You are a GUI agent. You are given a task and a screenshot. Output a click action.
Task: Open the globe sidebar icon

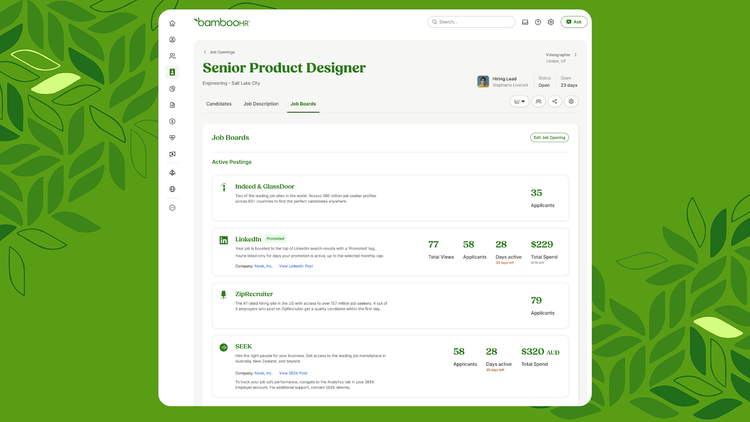click(x=172, y=189)
